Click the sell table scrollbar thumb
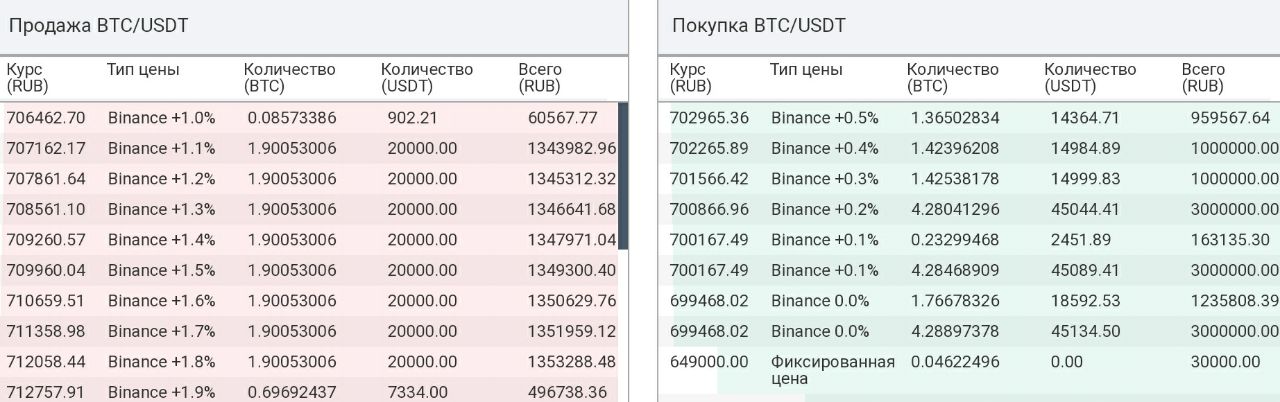 coord(623,176)
